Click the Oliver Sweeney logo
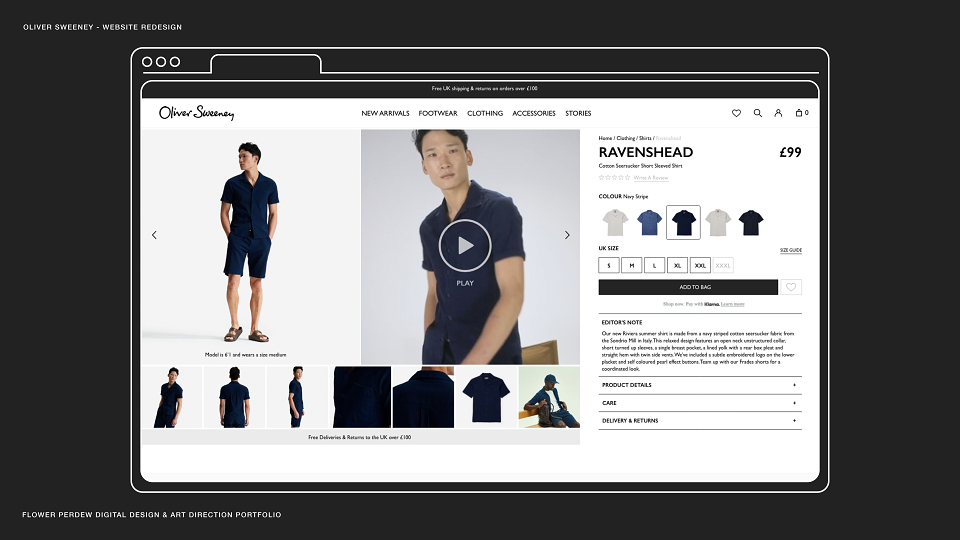 coord(196,113)
